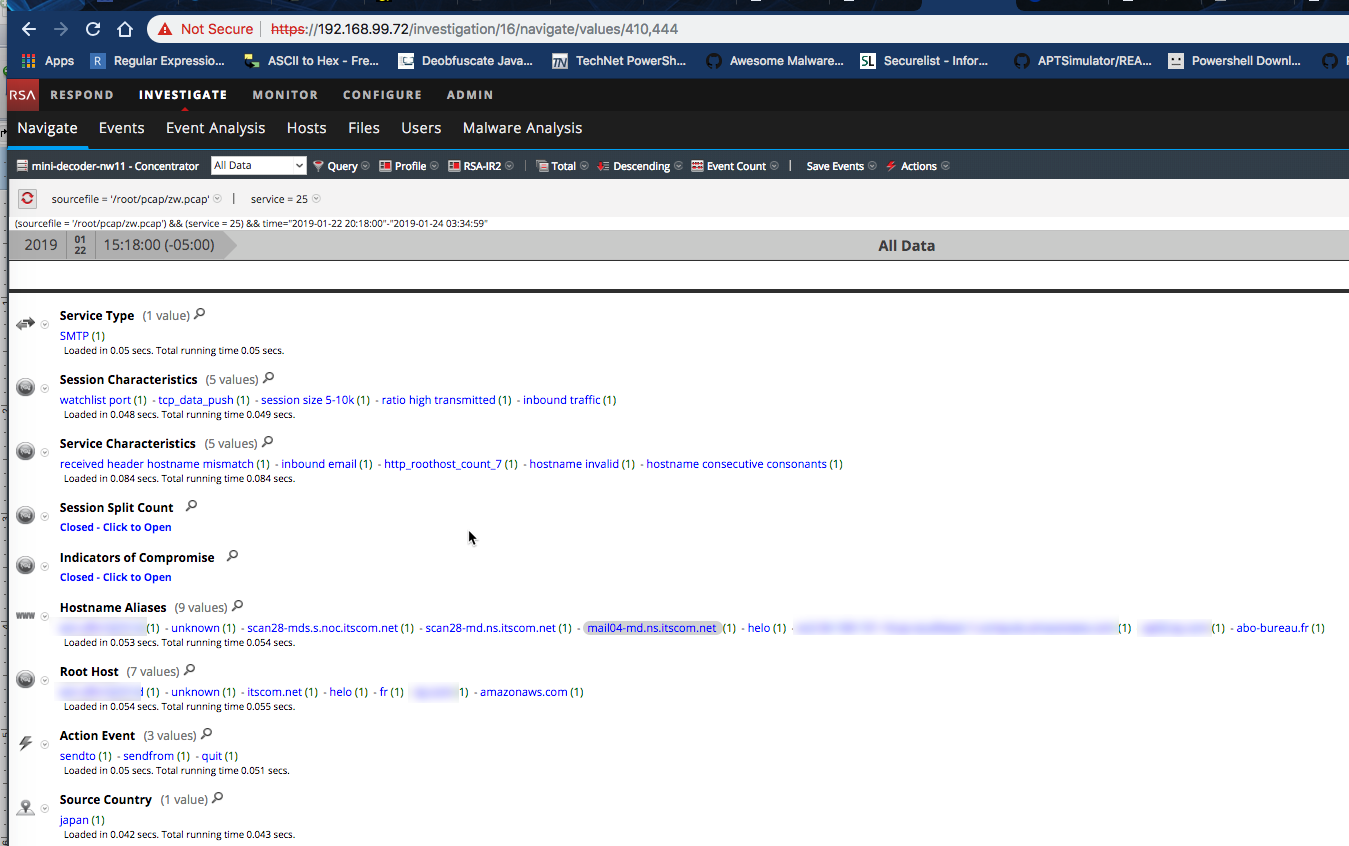
Task: Click the SMTP service type value
Action: [x=74, y=336]
